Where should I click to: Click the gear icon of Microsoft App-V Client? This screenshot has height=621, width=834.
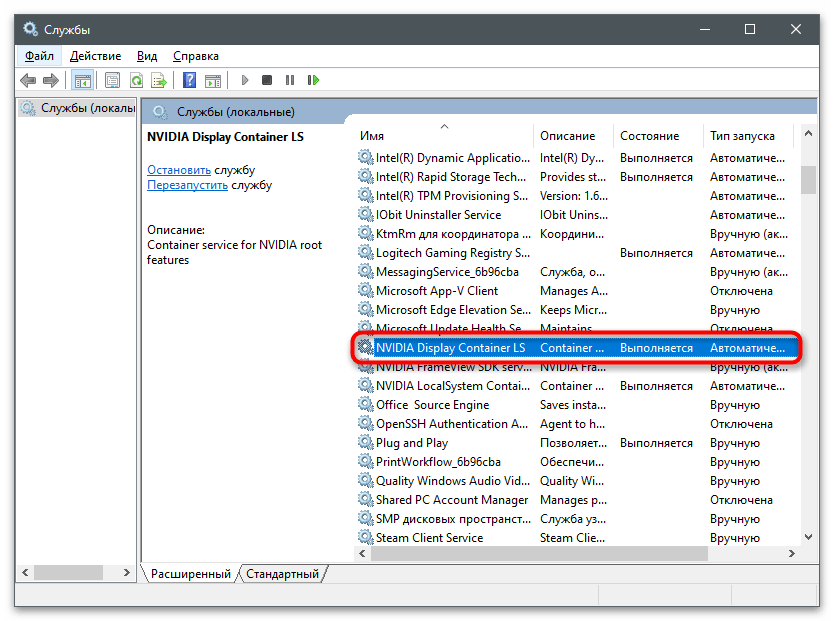click(365, 290)
